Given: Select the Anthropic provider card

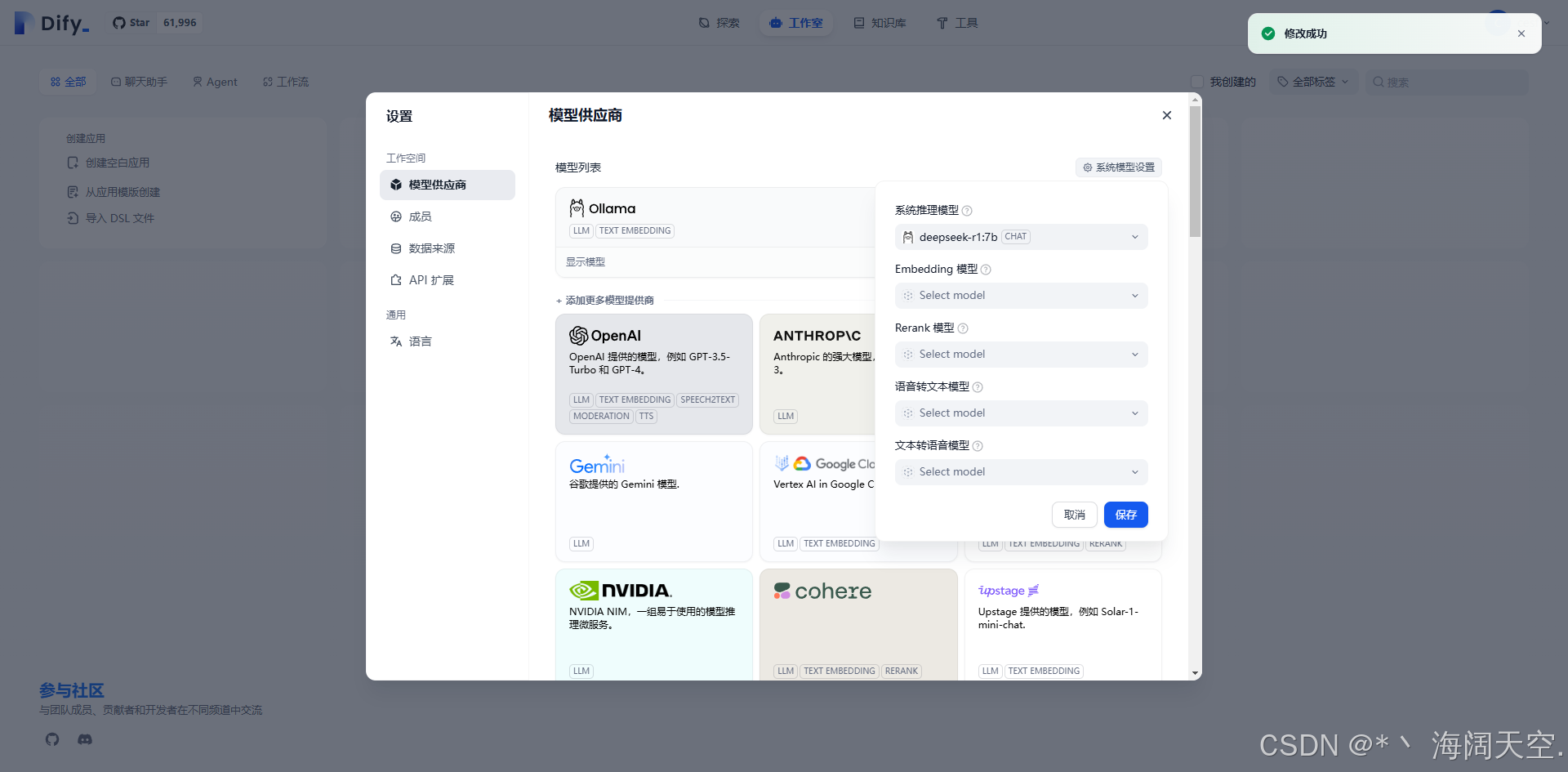Looking at the screenshot, I should (817, 374).
